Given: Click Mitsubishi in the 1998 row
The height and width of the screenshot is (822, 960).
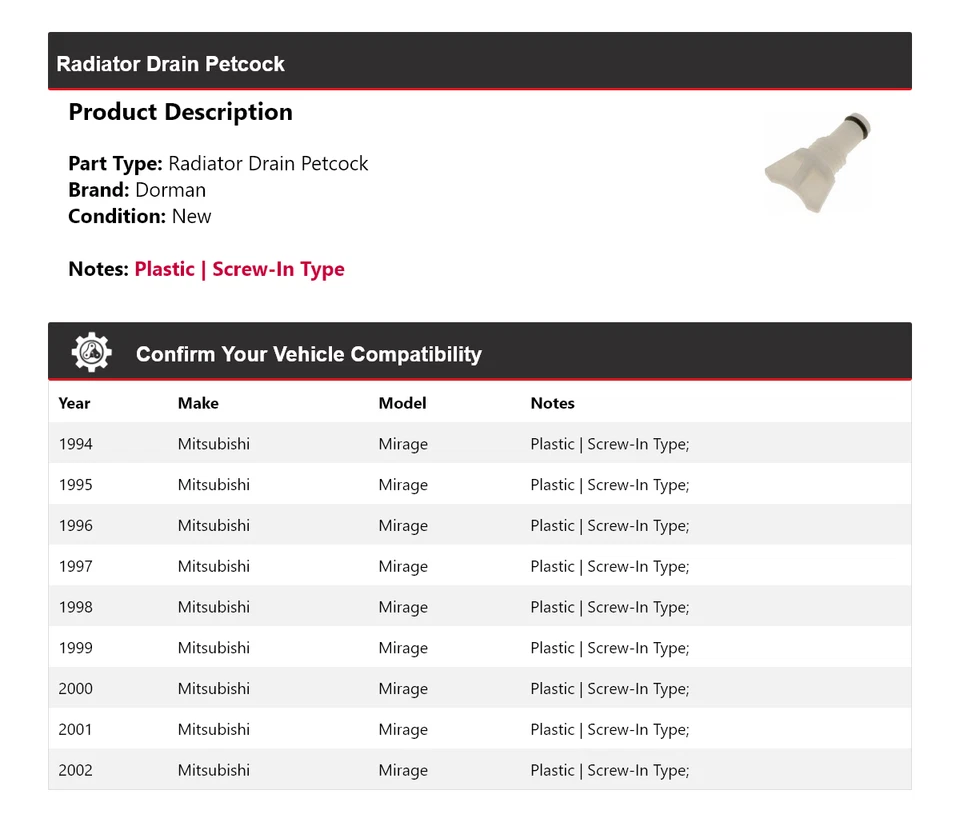Looking at the screenshot, I should click(214, 607).
